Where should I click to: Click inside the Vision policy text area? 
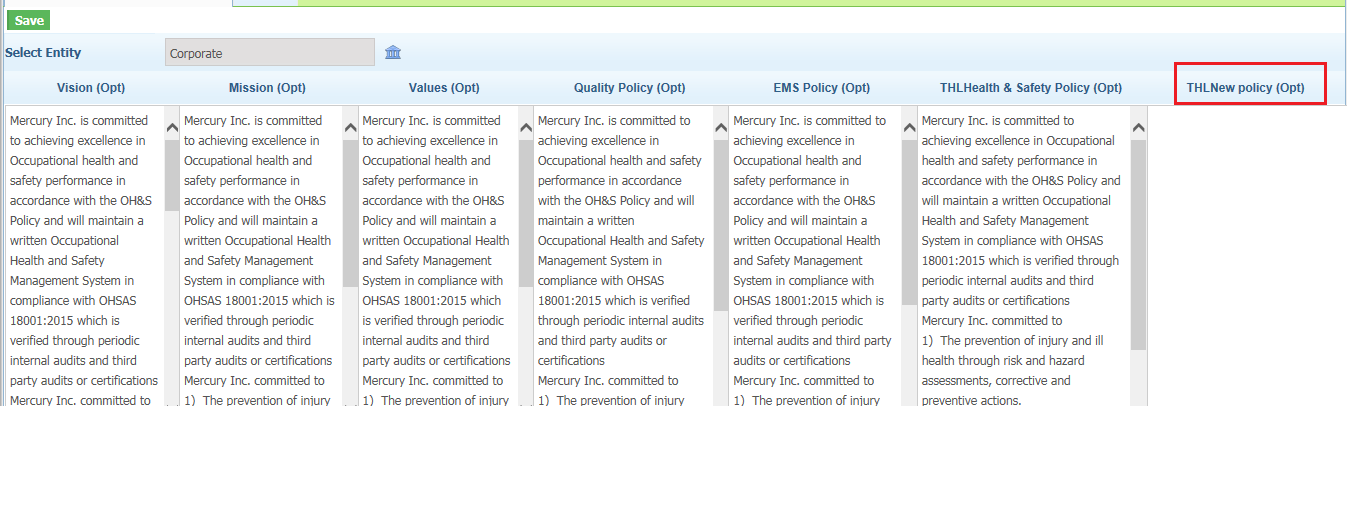point(85,256)
